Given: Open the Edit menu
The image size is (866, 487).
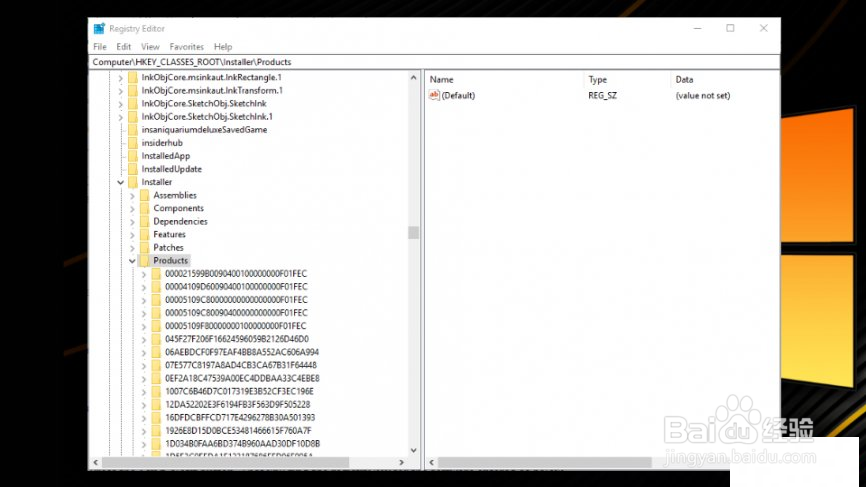Looking at the screenshot, I should (x=123, y=47).
